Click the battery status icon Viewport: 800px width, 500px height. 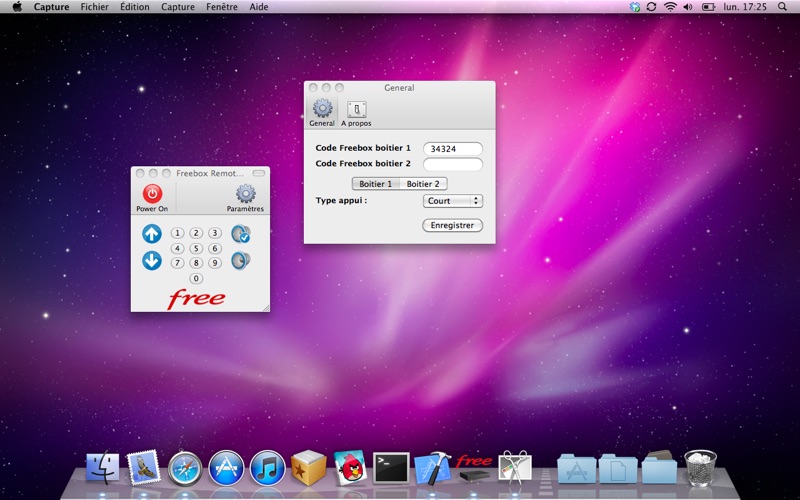click(x=709, y=7)
